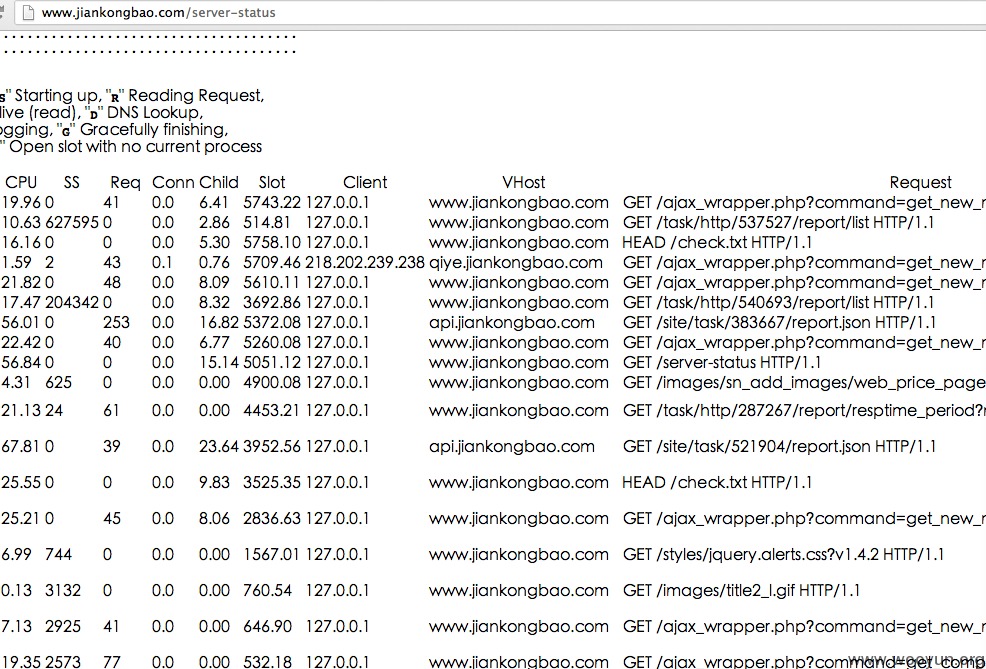The height and width of the screenshot is (669, 986).
Task: Click the CPU value 67.81
Action: (x=21, y=446)
